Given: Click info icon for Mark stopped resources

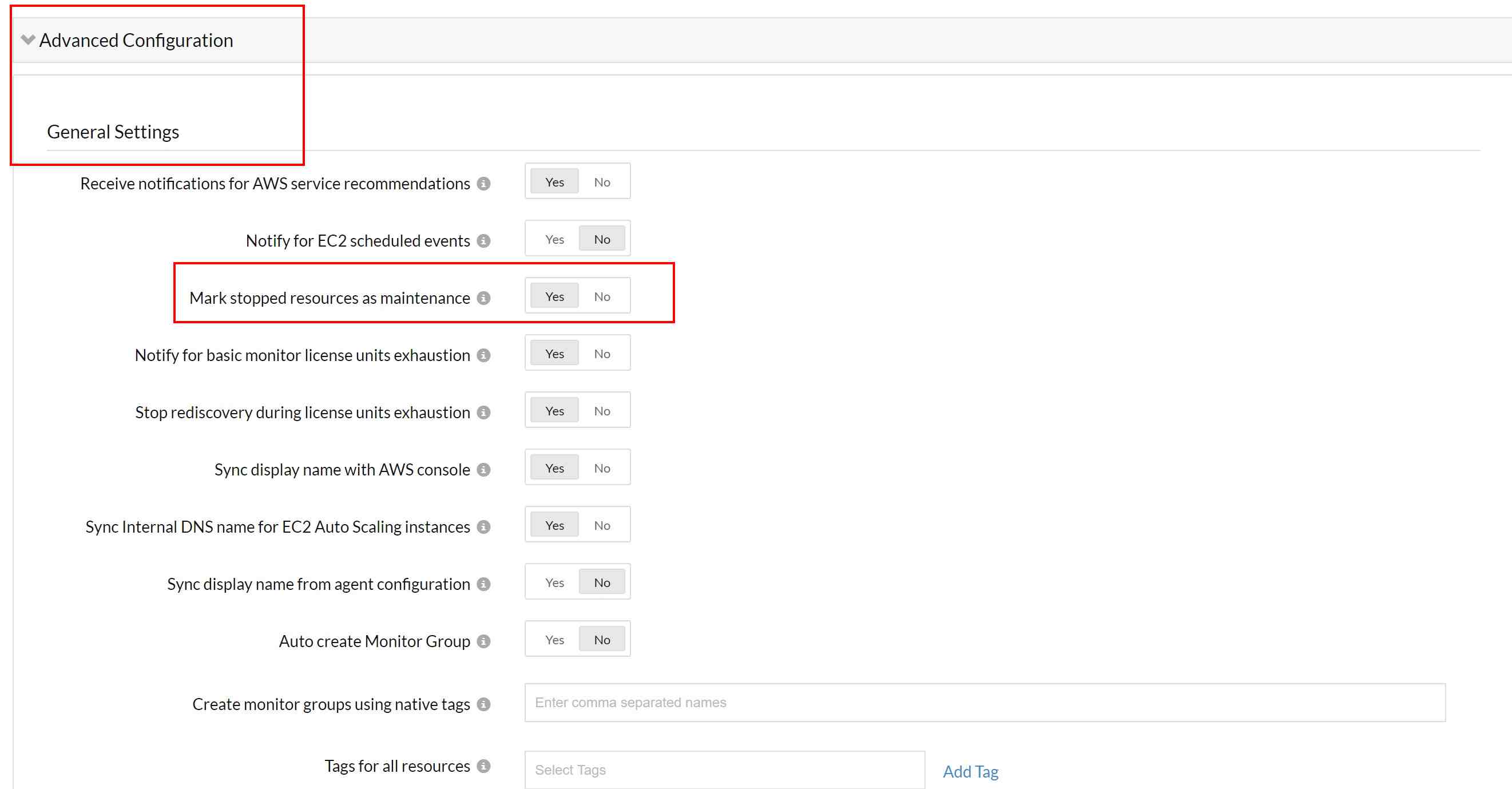Looking at the screenshot, I should click(x=483, y=298).
